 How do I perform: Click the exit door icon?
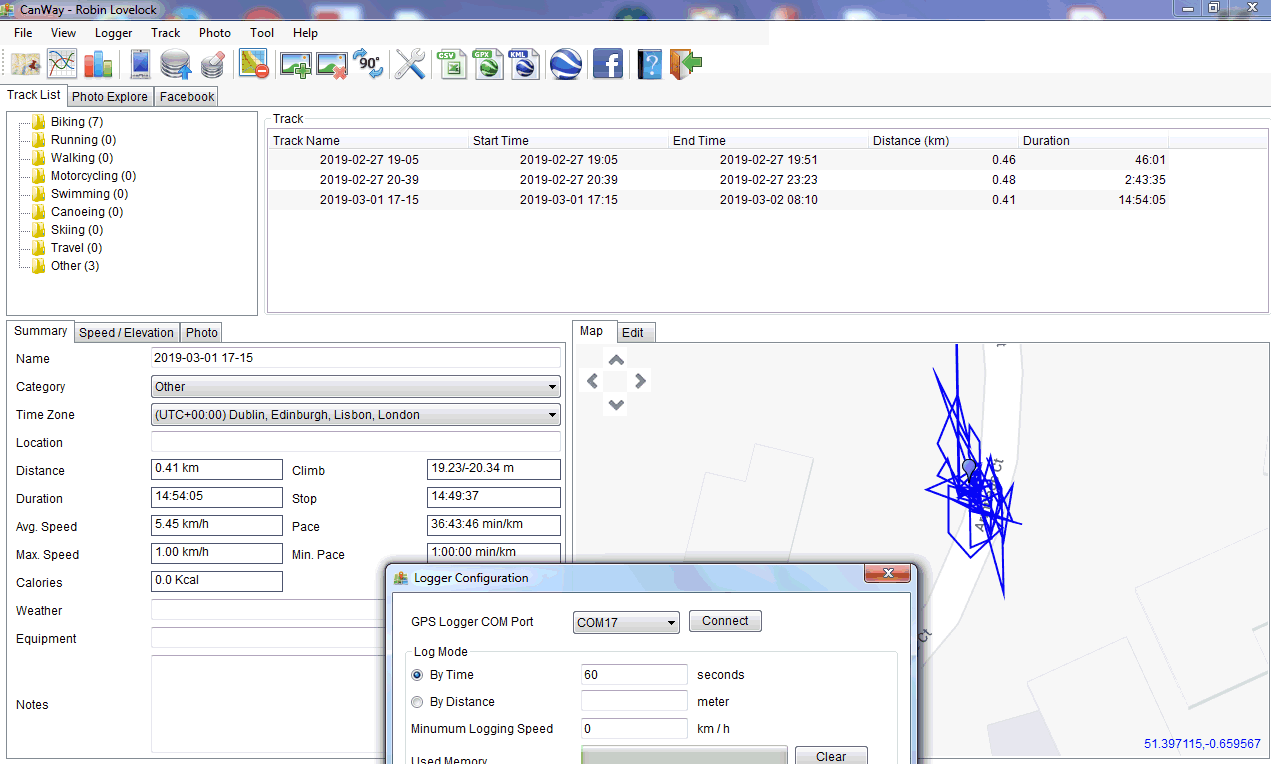tap(686, 65)
